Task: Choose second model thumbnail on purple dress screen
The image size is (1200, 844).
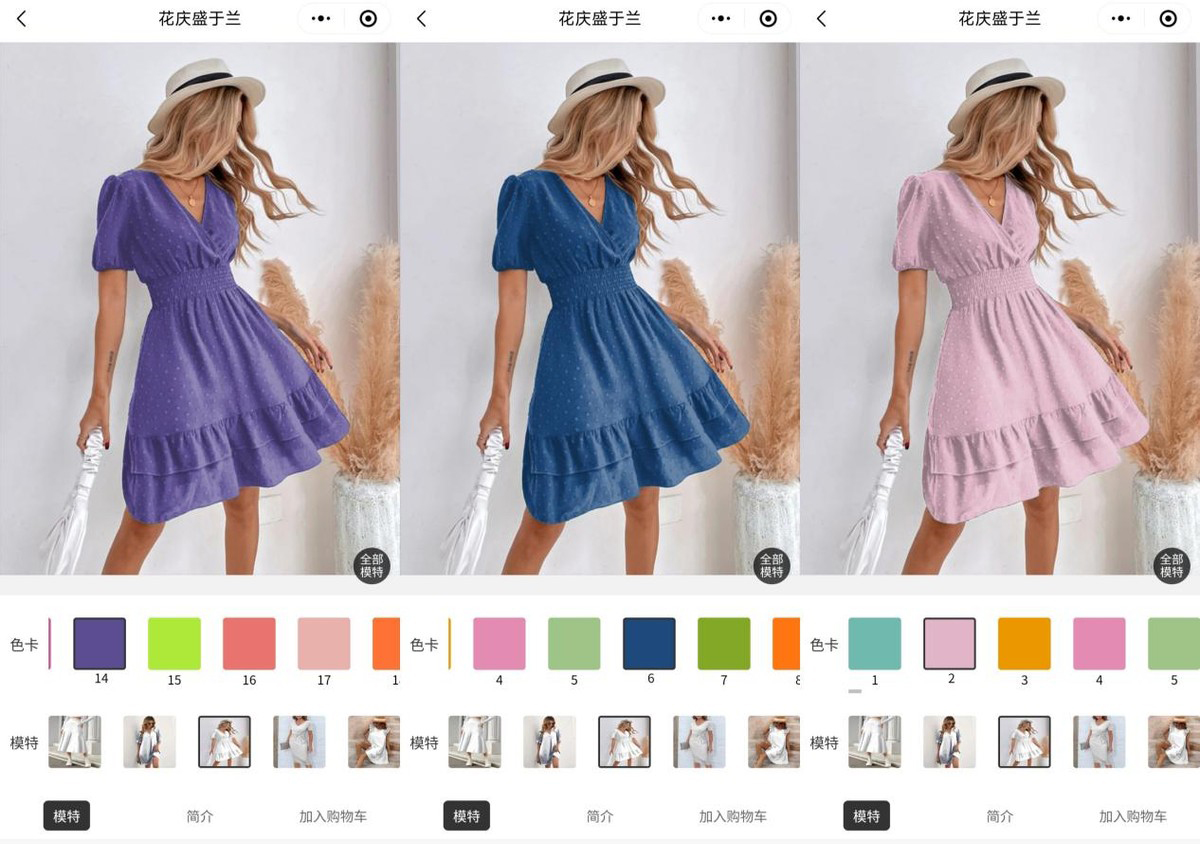Action: (x=150, y=742)
